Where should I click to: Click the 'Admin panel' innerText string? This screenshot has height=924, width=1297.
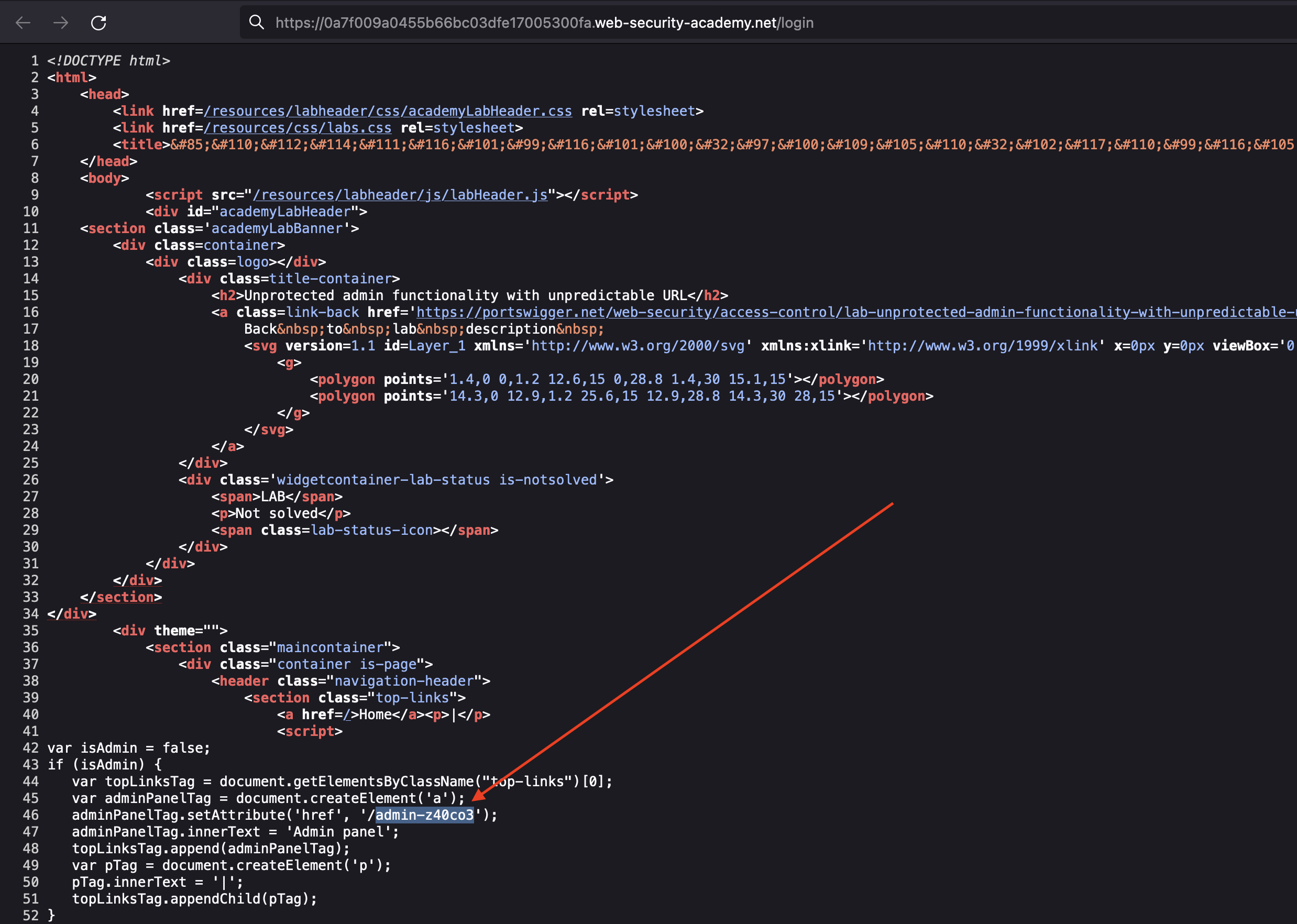click(338, 832)
